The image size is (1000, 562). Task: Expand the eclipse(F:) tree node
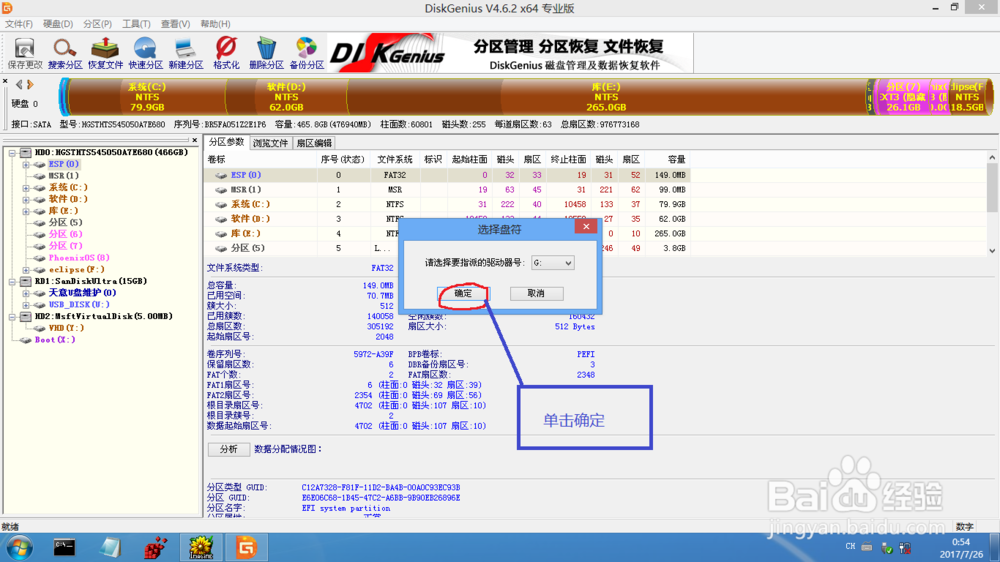[x=26, y=270]
